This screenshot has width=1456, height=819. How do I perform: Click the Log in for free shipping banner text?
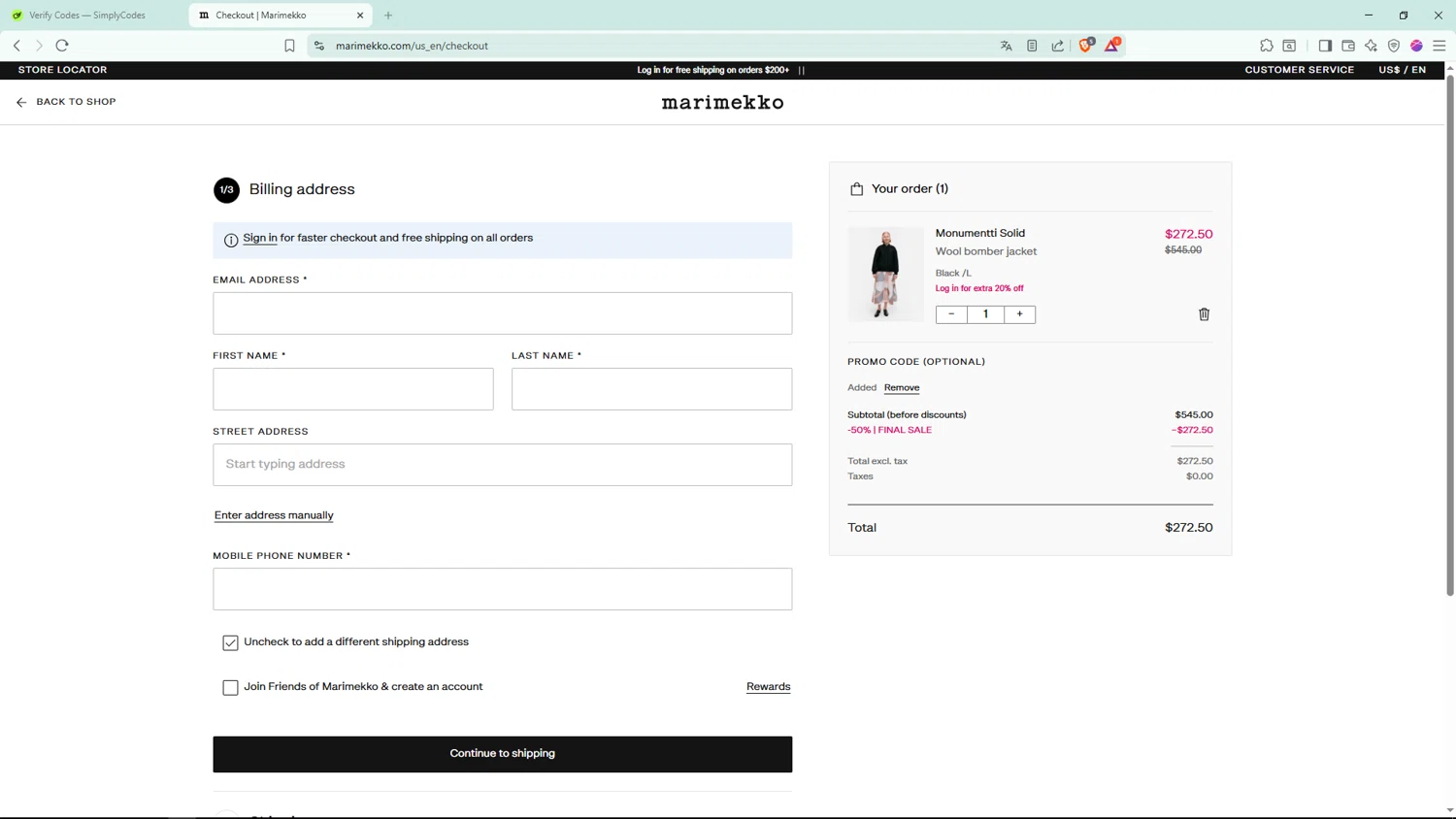pos(712,70)
